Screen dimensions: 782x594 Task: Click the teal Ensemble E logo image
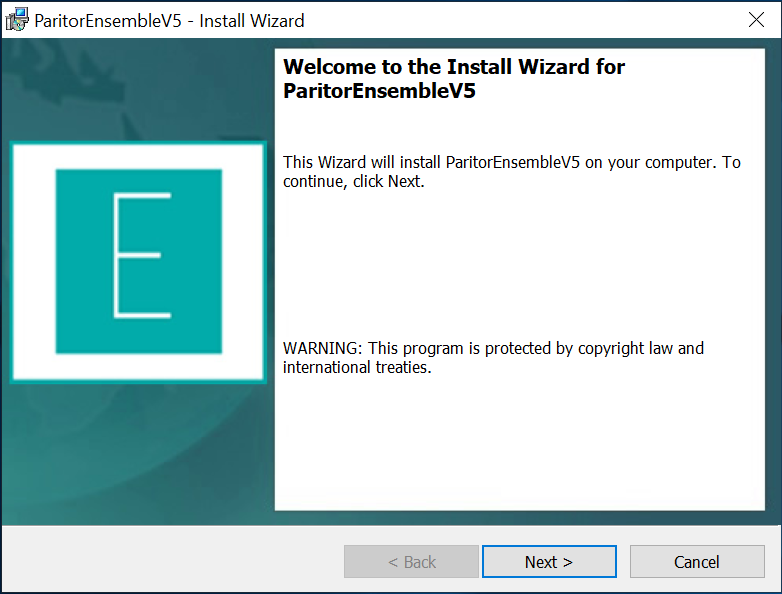[138, 262]
